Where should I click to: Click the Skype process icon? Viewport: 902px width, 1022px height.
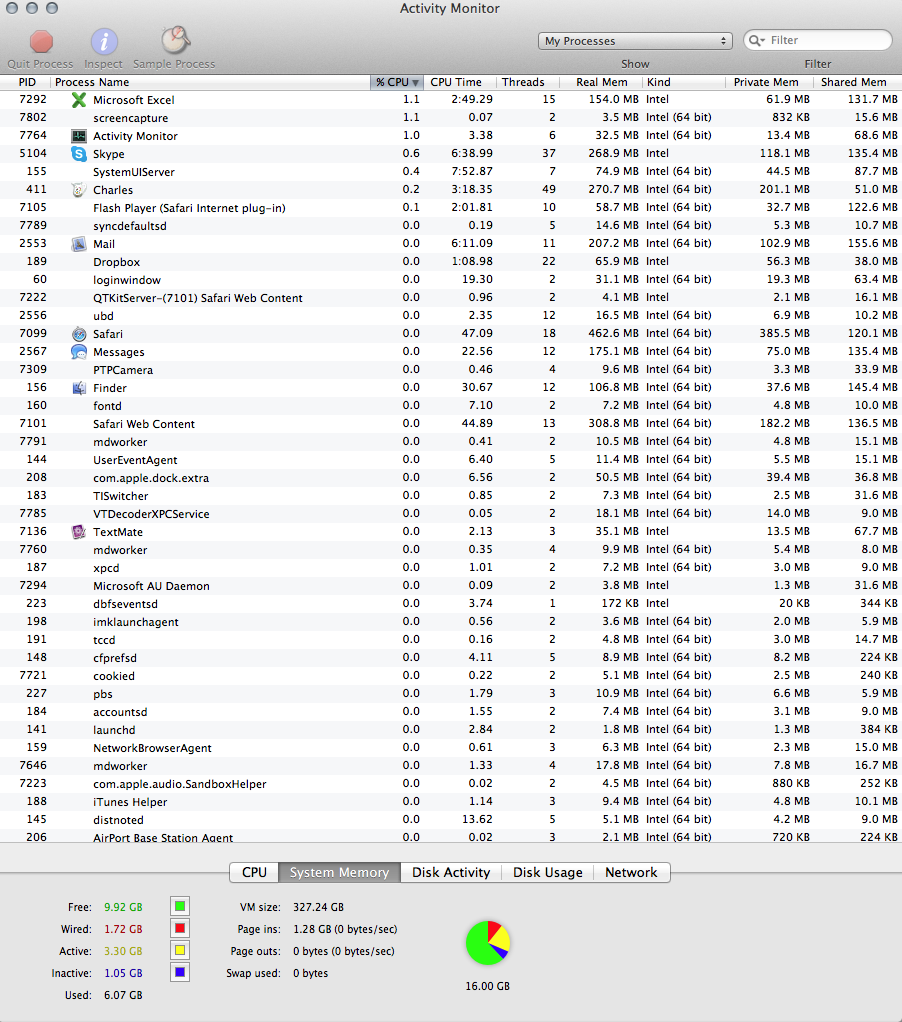pos(79,154)
